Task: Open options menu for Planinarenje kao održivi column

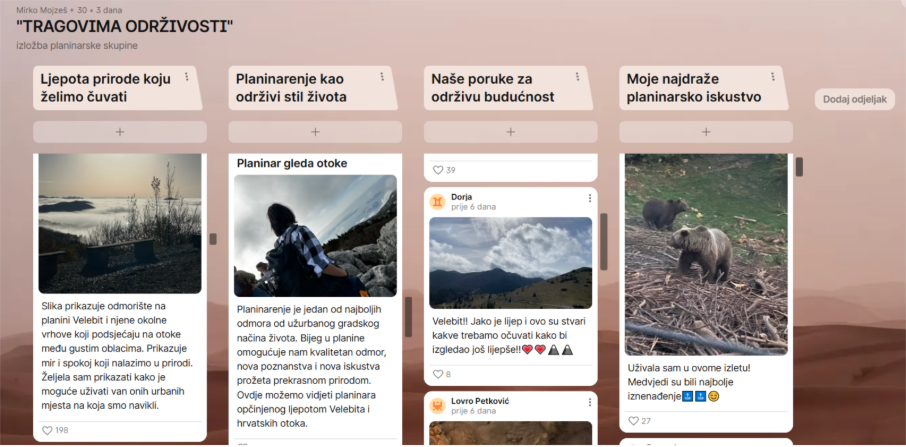Action: (x=381, y=77)
